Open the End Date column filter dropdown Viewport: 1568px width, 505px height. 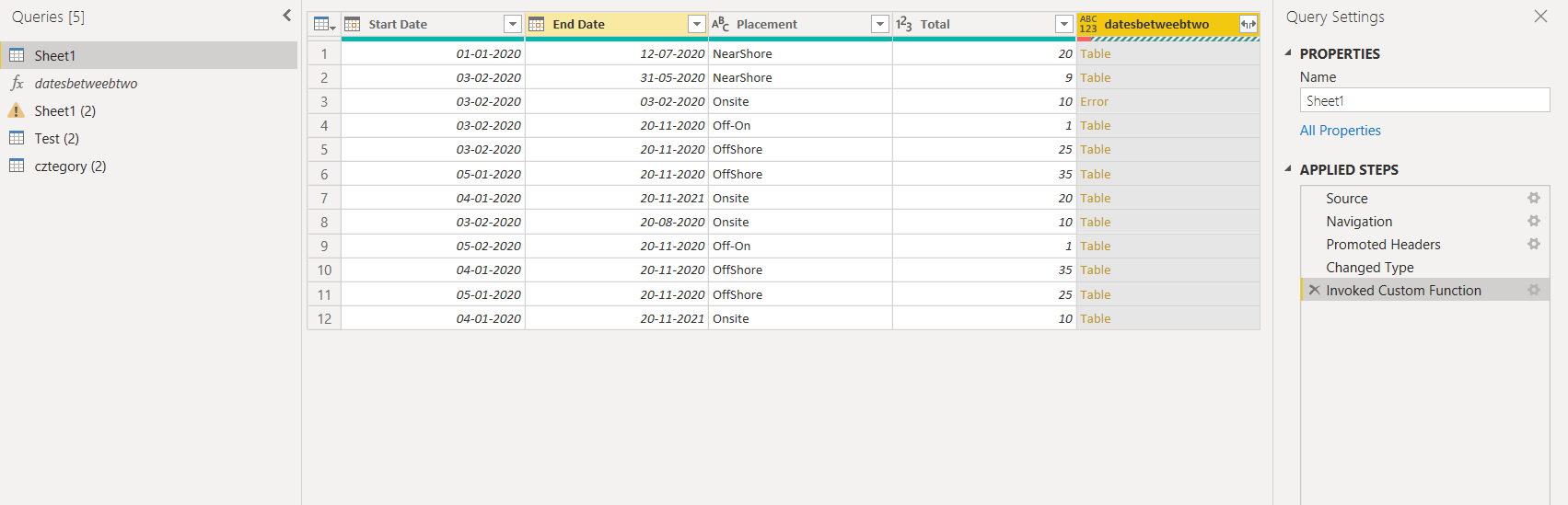pos(697,24)
